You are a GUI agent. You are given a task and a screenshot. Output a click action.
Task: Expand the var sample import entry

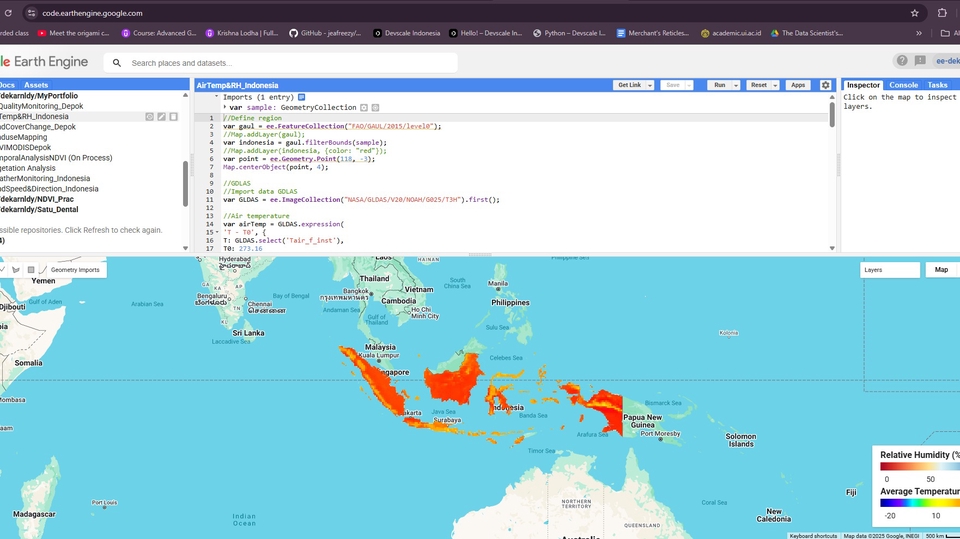[x=225, y=107]
